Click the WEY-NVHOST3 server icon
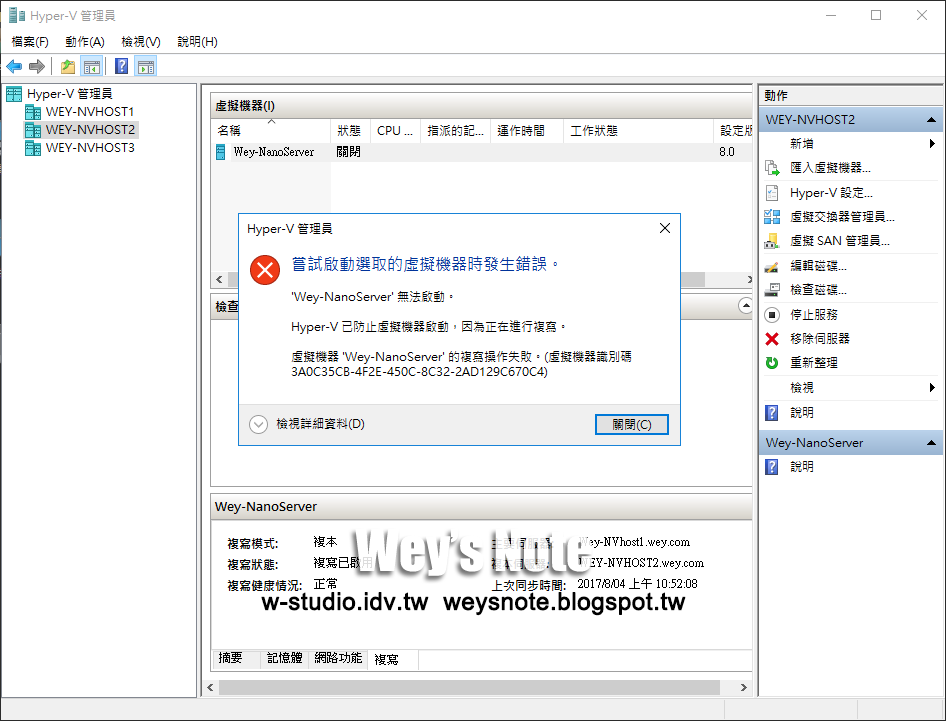This screenshot has height=721, width=946. [33, 148]
